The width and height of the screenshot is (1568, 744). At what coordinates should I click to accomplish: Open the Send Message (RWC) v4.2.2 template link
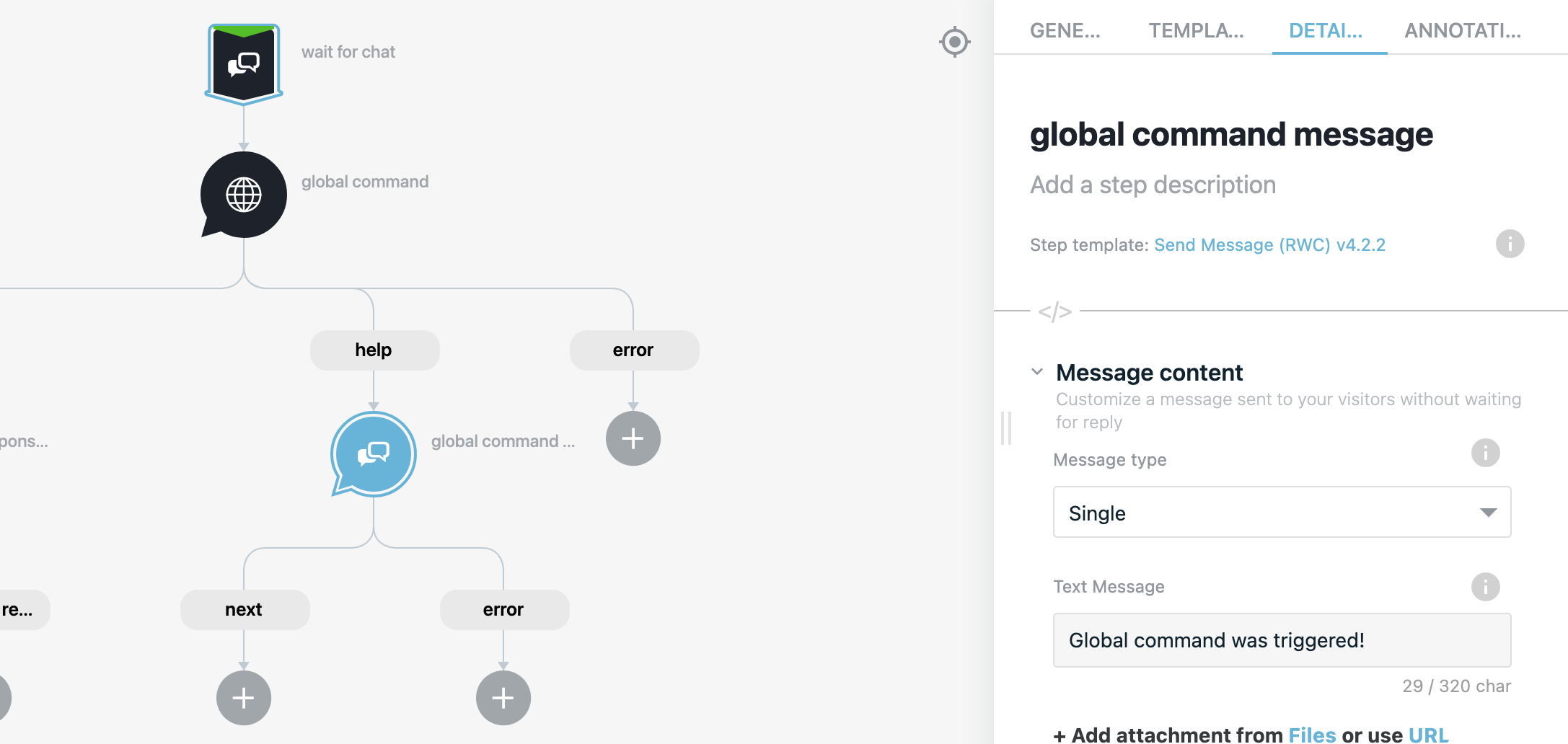point(1269,245)
